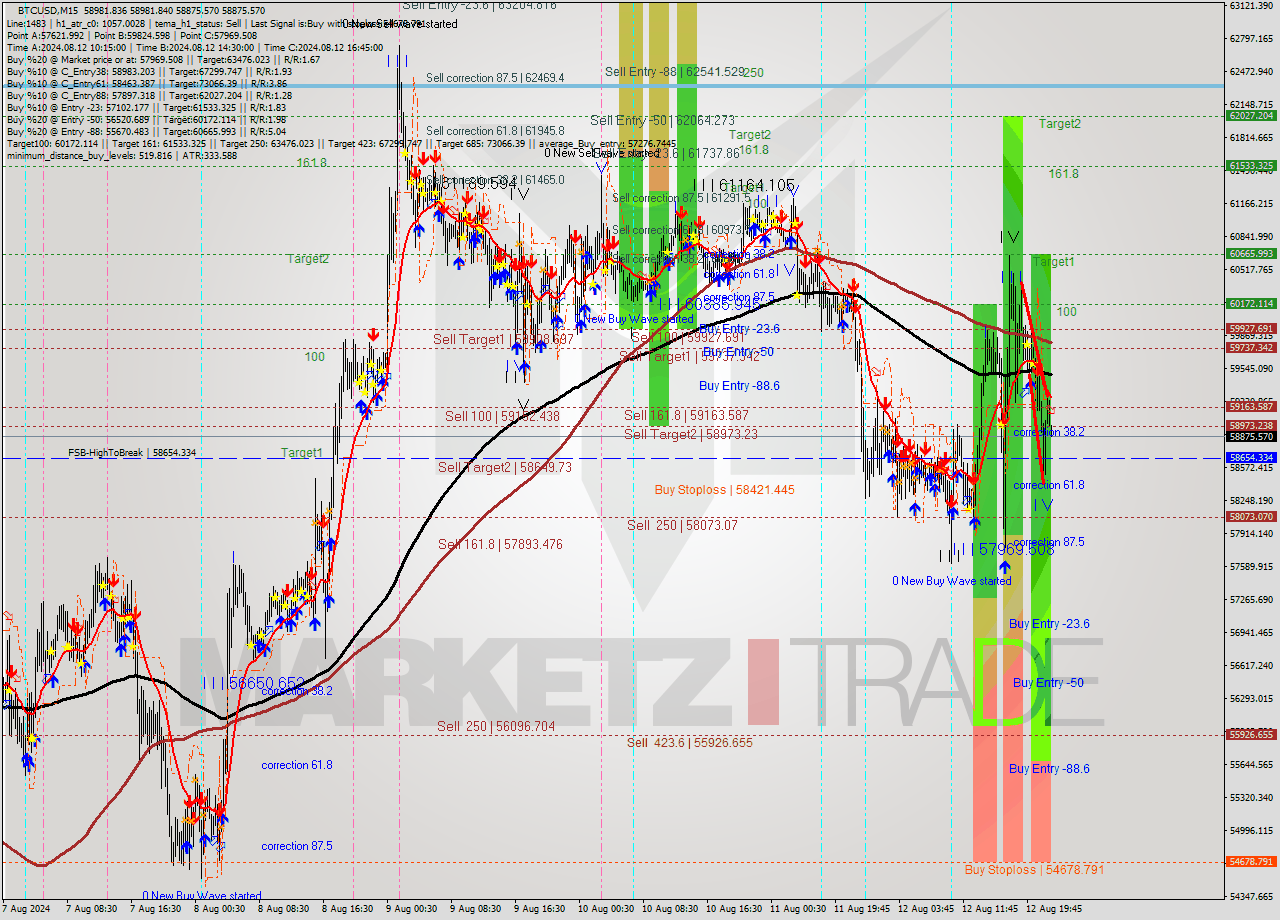
Task: Click the 10 Aug 00:30 time label
Action: [607, 909]
